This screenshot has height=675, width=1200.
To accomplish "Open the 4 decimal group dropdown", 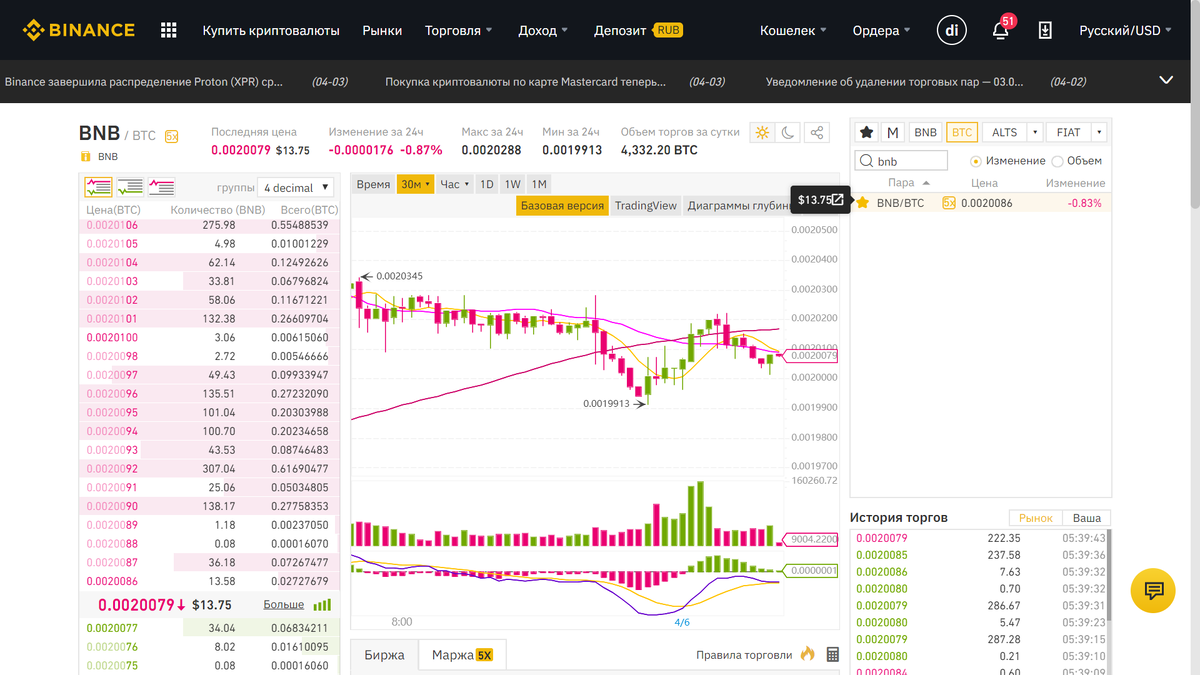I will click(x=296, y=187).
